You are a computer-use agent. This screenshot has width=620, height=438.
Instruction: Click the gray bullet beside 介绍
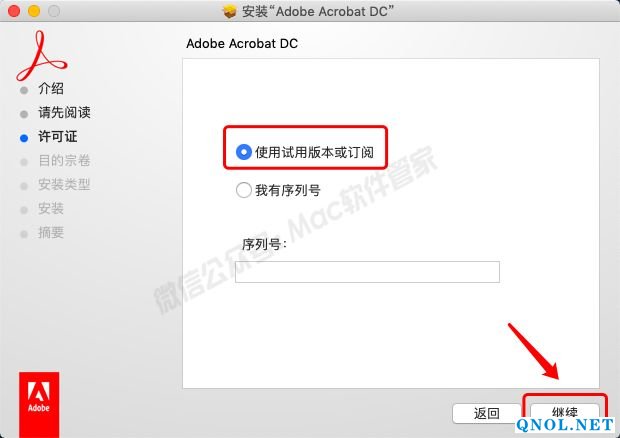(x=24, y=90)
